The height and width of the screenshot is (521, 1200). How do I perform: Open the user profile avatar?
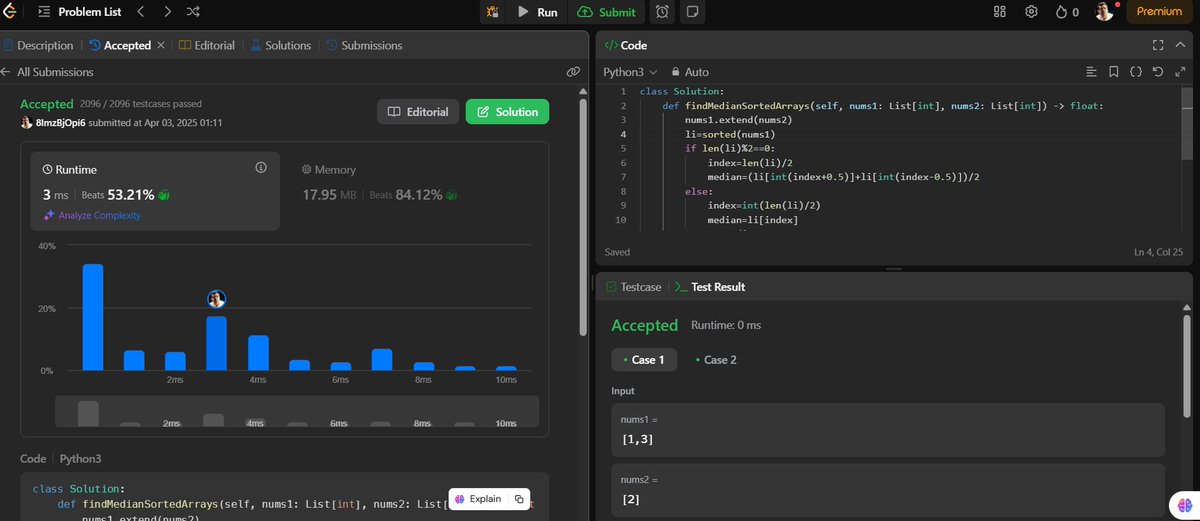(x=1103, y=12)
